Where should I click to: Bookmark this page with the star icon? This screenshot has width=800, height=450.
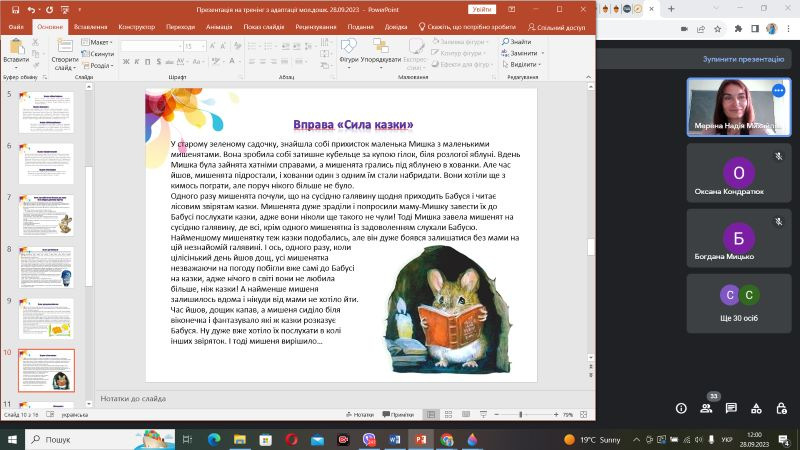(x=717, y=29)
